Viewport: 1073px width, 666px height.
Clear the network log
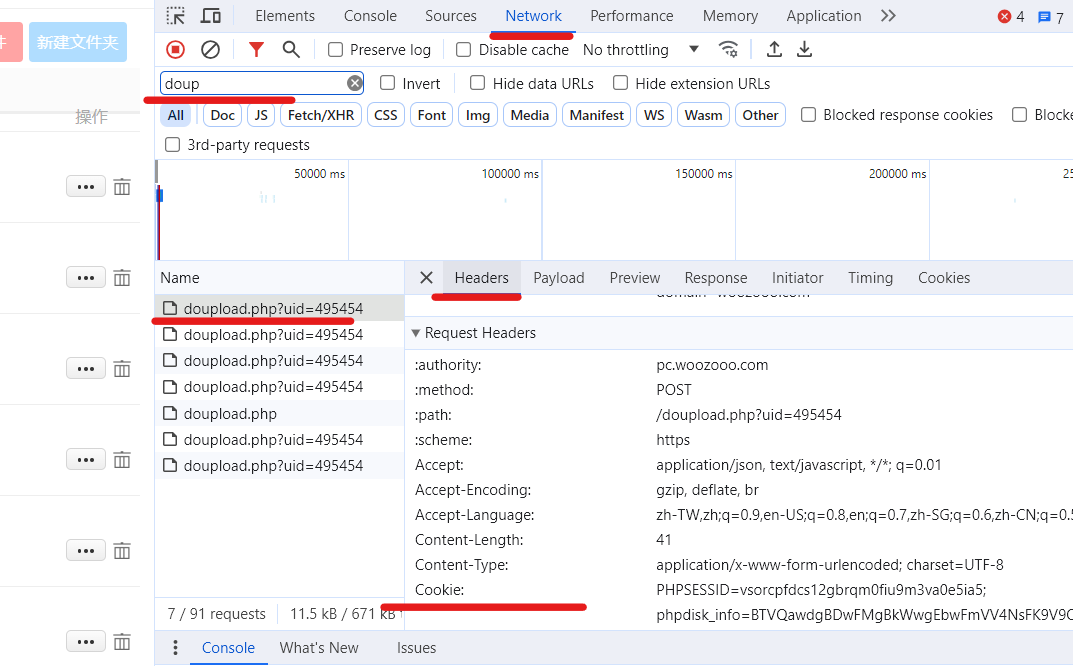(x=210, y=49)
